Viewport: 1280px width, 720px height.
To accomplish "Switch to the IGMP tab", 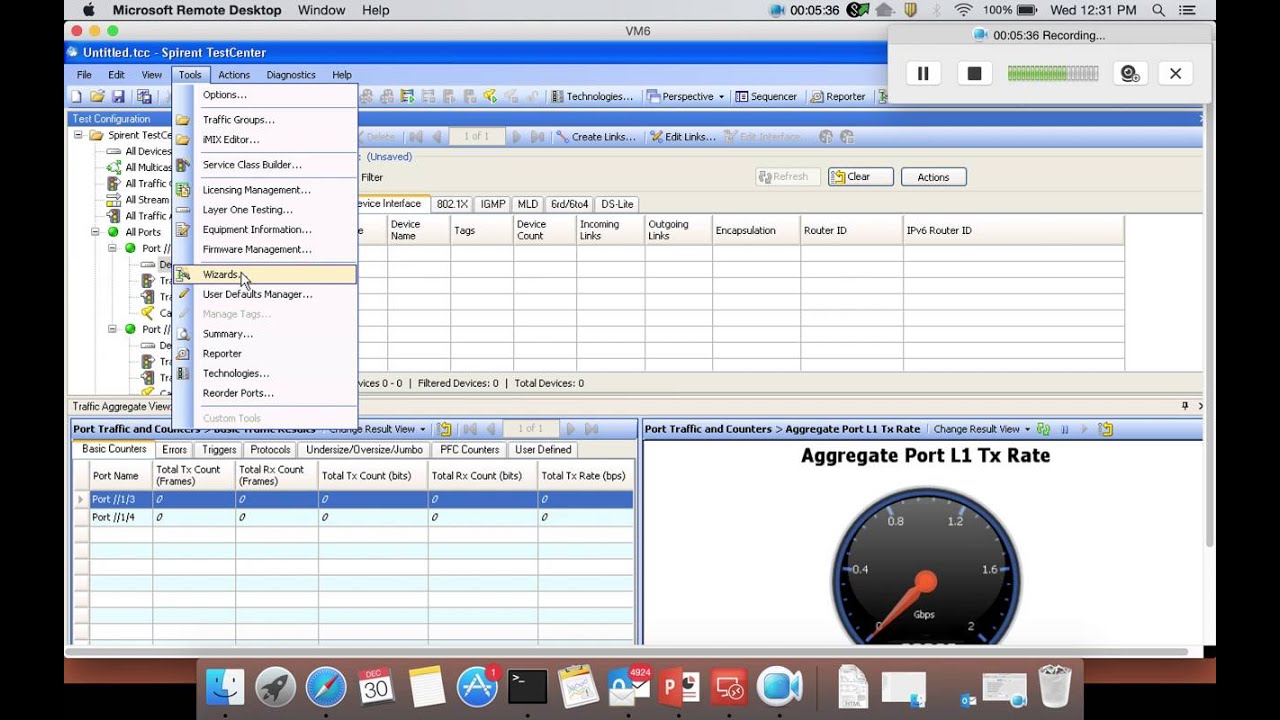I will click(493, 204).
